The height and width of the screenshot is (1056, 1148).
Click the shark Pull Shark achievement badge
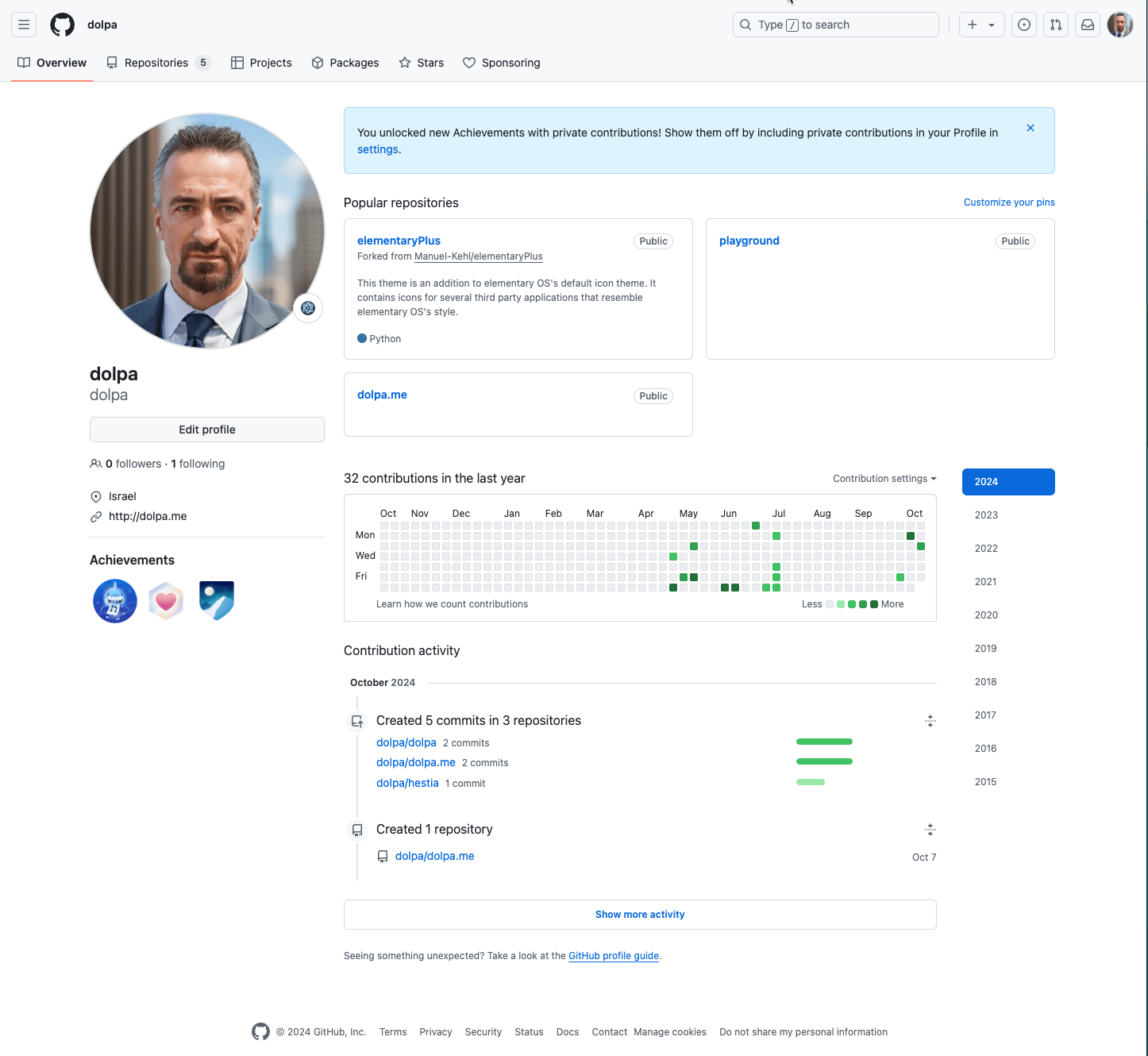[x=115, y=601]
